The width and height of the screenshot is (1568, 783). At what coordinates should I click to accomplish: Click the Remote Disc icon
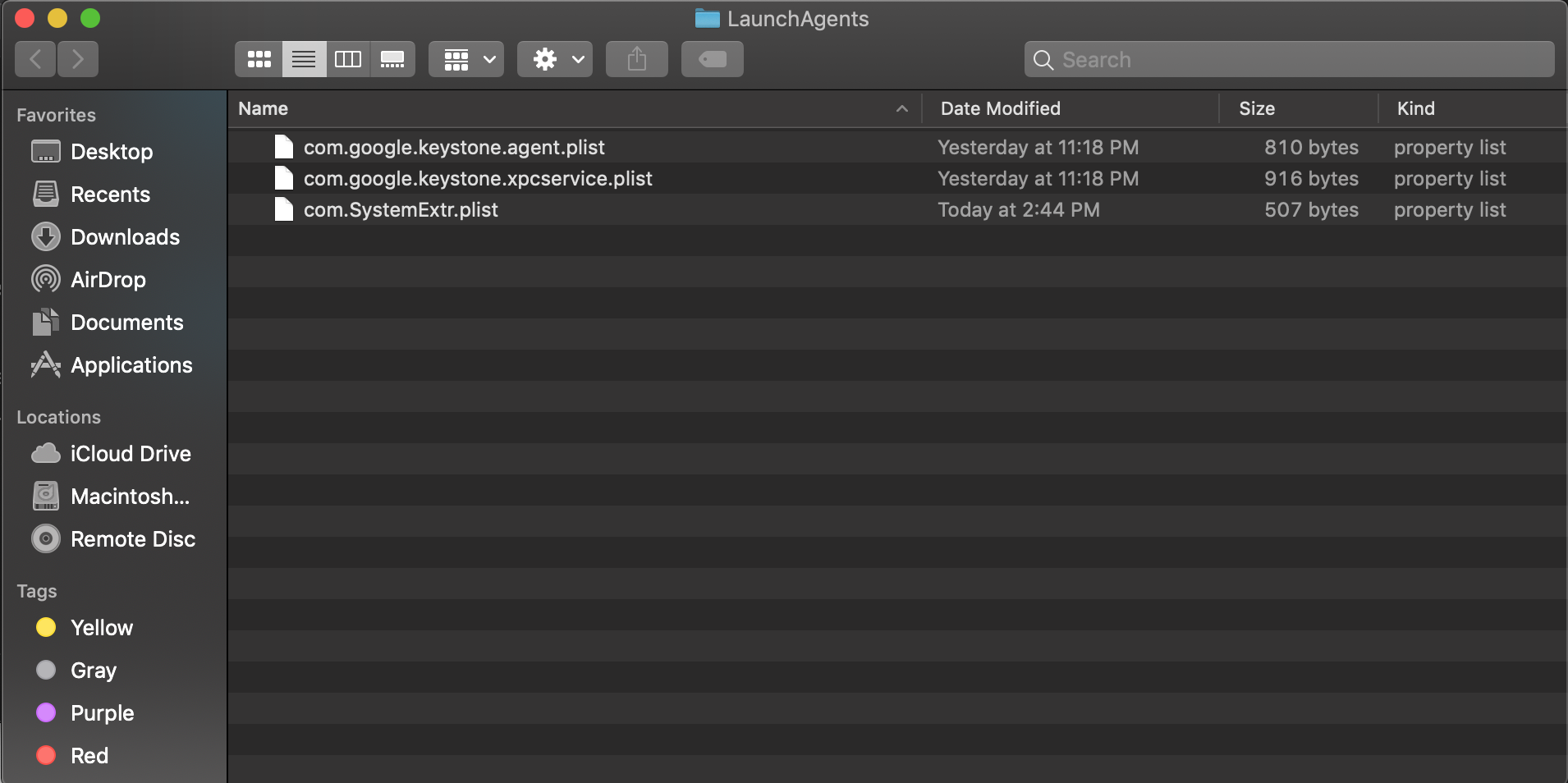pos(46,539)
